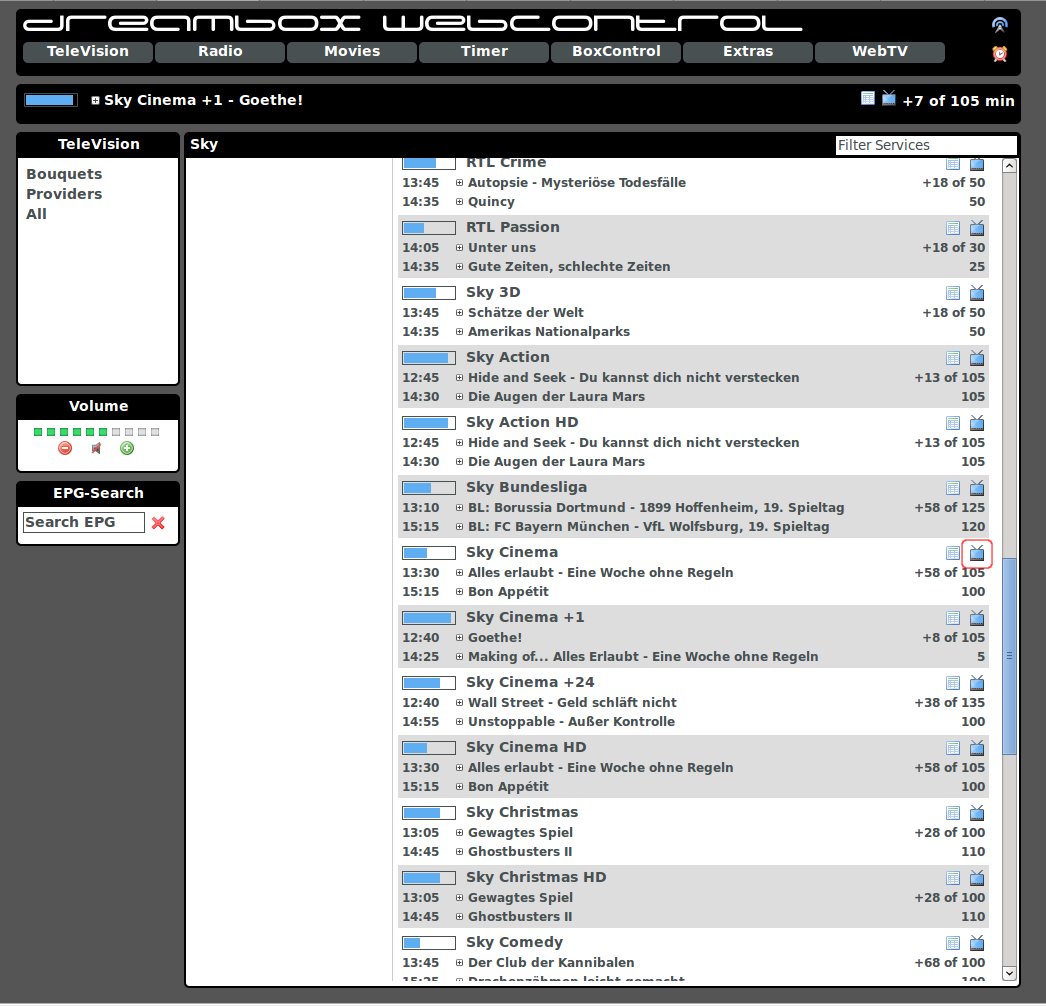The image size is (1046, 1006).
Task: Open EPG icon for Sky Cinema HD
Action: (953, 748)
